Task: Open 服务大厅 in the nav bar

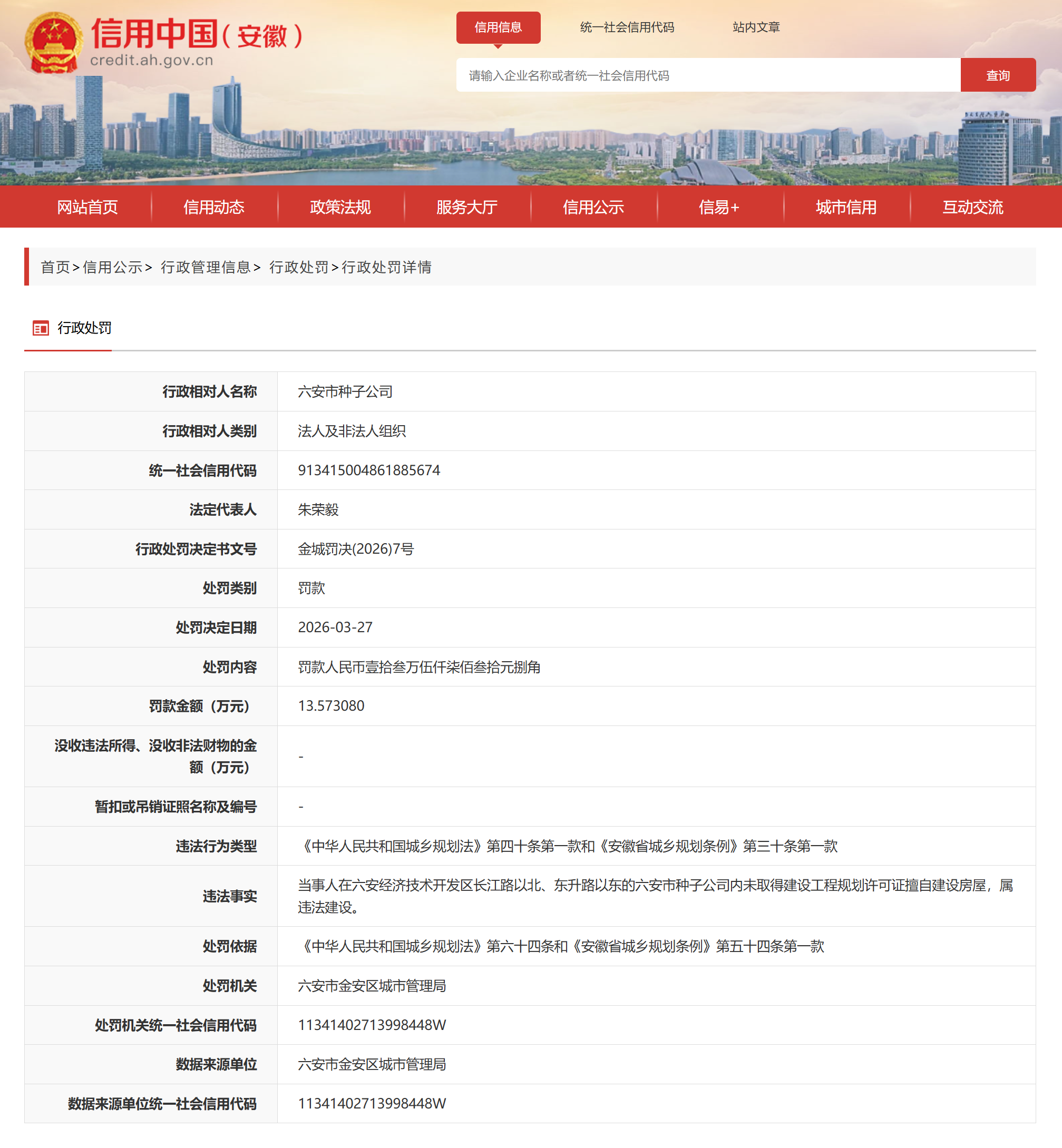Action: pyautogui.click(x=466, y=207)
